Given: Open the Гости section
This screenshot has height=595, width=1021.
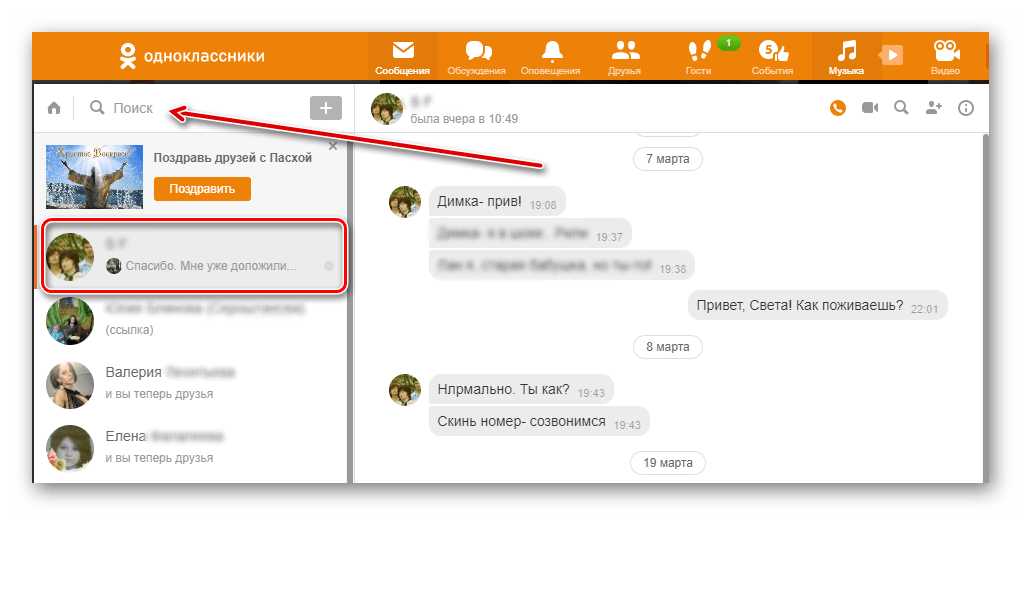Looking at the screenshot, I should click(699, 57).
